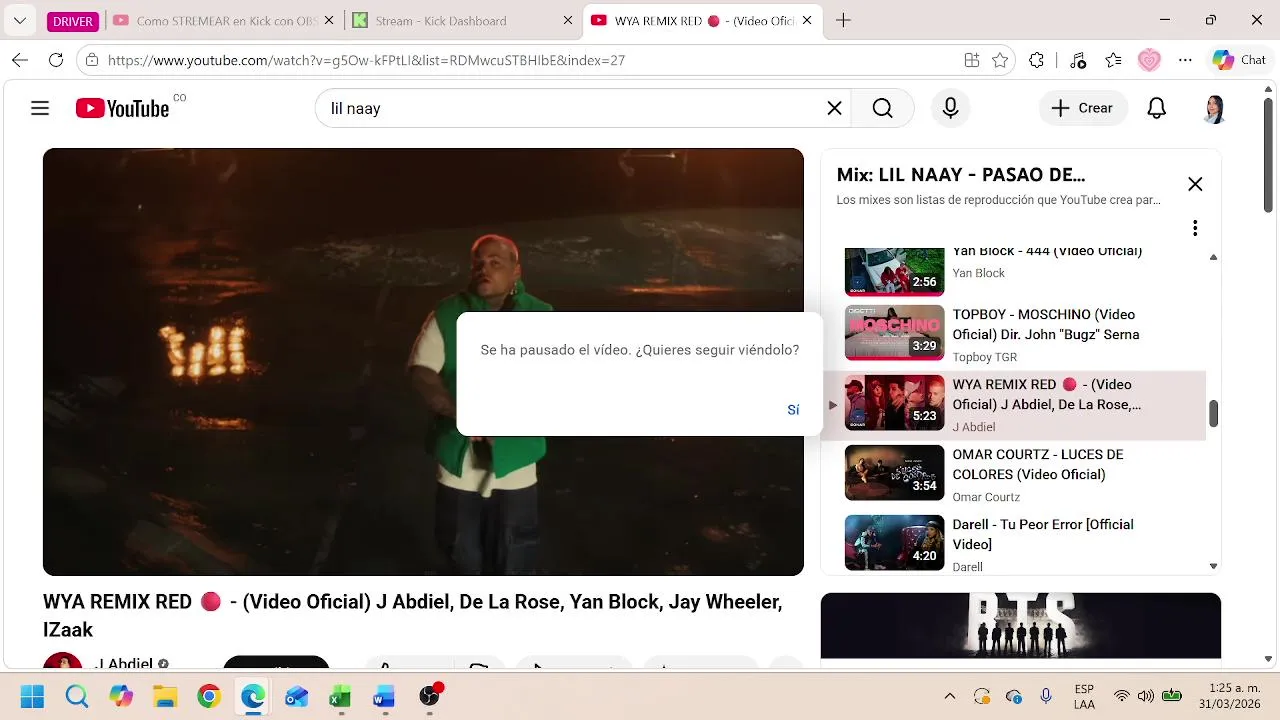1280x720 pixels.
Task: Show hidden system tray icons
Action: pyautogui.click(x=950, y=696)
